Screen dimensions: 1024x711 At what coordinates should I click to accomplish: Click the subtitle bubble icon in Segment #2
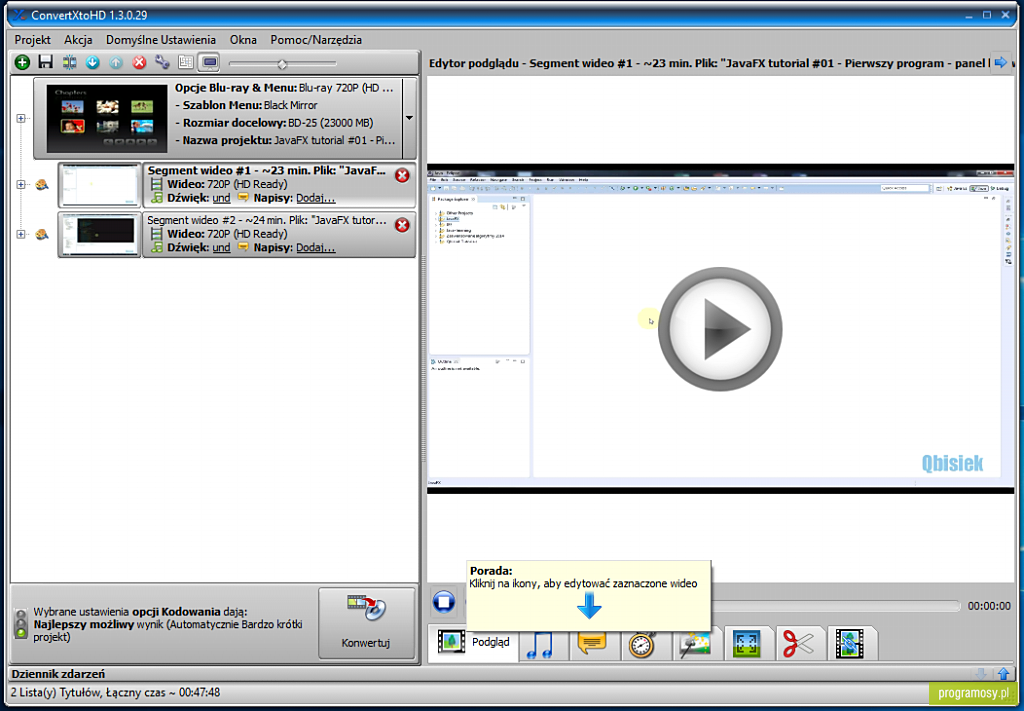(243, 247)
